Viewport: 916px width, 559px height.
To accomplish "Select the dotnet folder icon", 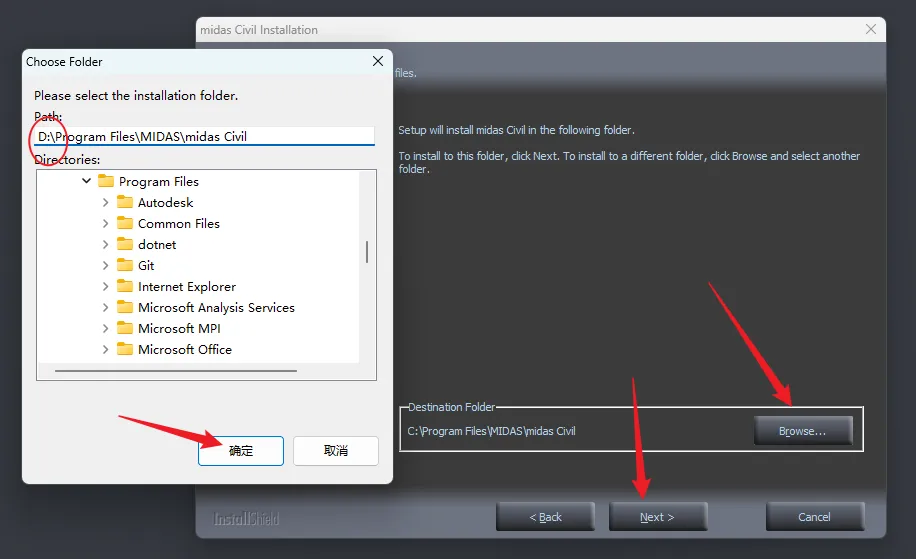I will coord(125,244).
